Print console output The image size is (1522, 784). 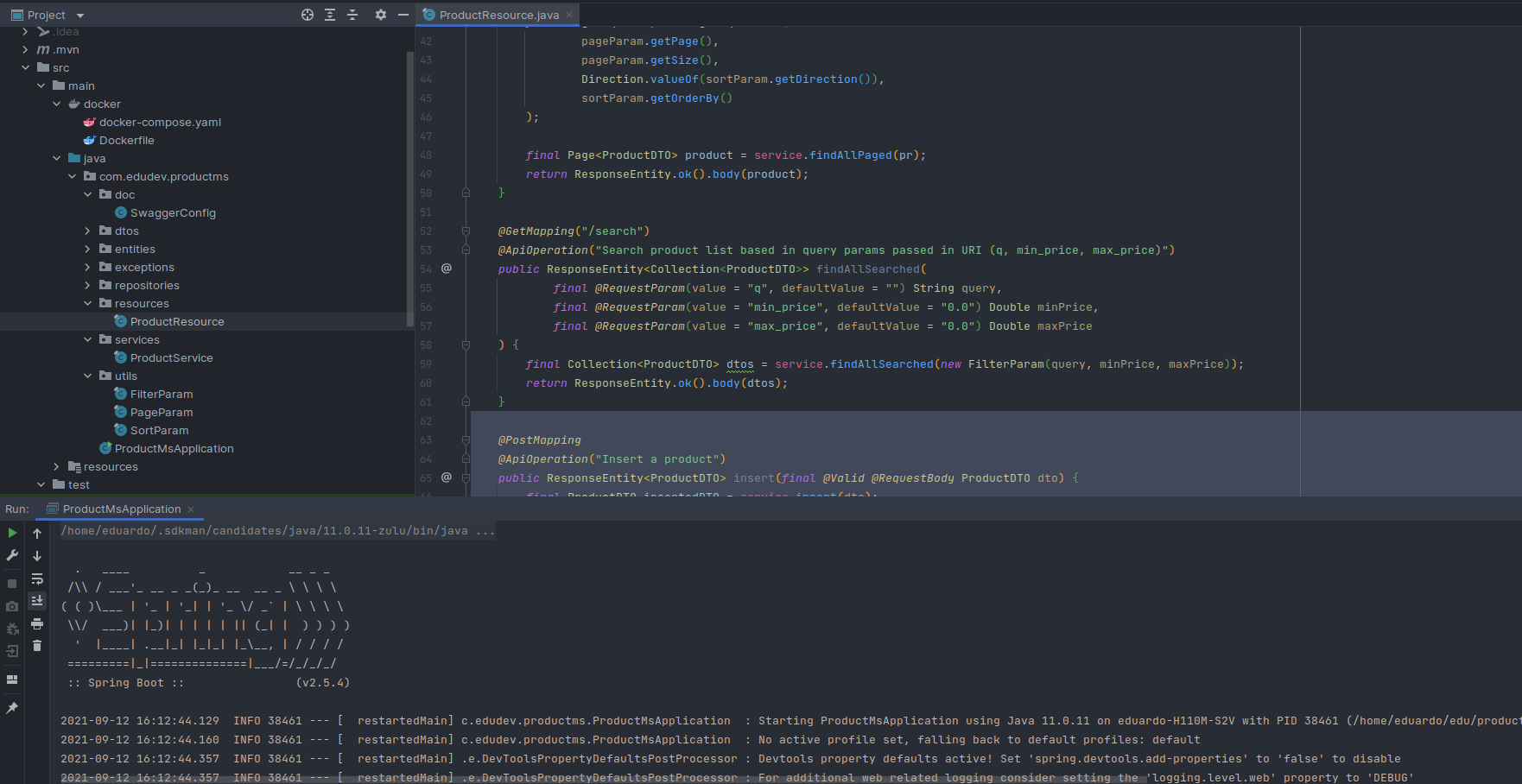(37, 623)
